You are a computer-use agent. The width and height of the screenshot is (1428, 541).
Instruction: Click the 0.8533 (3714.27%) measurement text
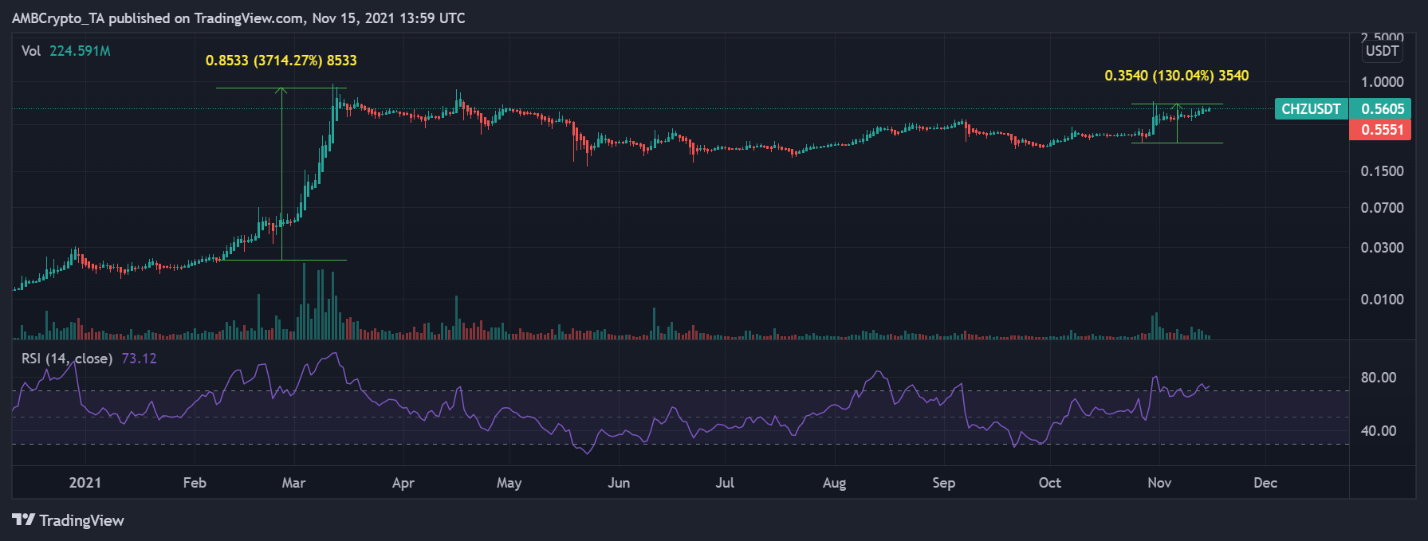click(x=281, y=61)
